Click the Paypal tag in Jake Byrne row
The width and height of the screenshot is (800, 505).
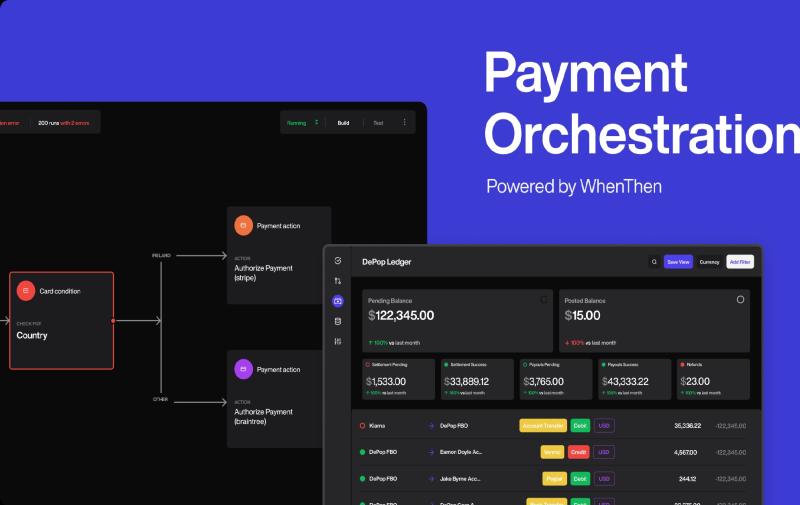555,478
